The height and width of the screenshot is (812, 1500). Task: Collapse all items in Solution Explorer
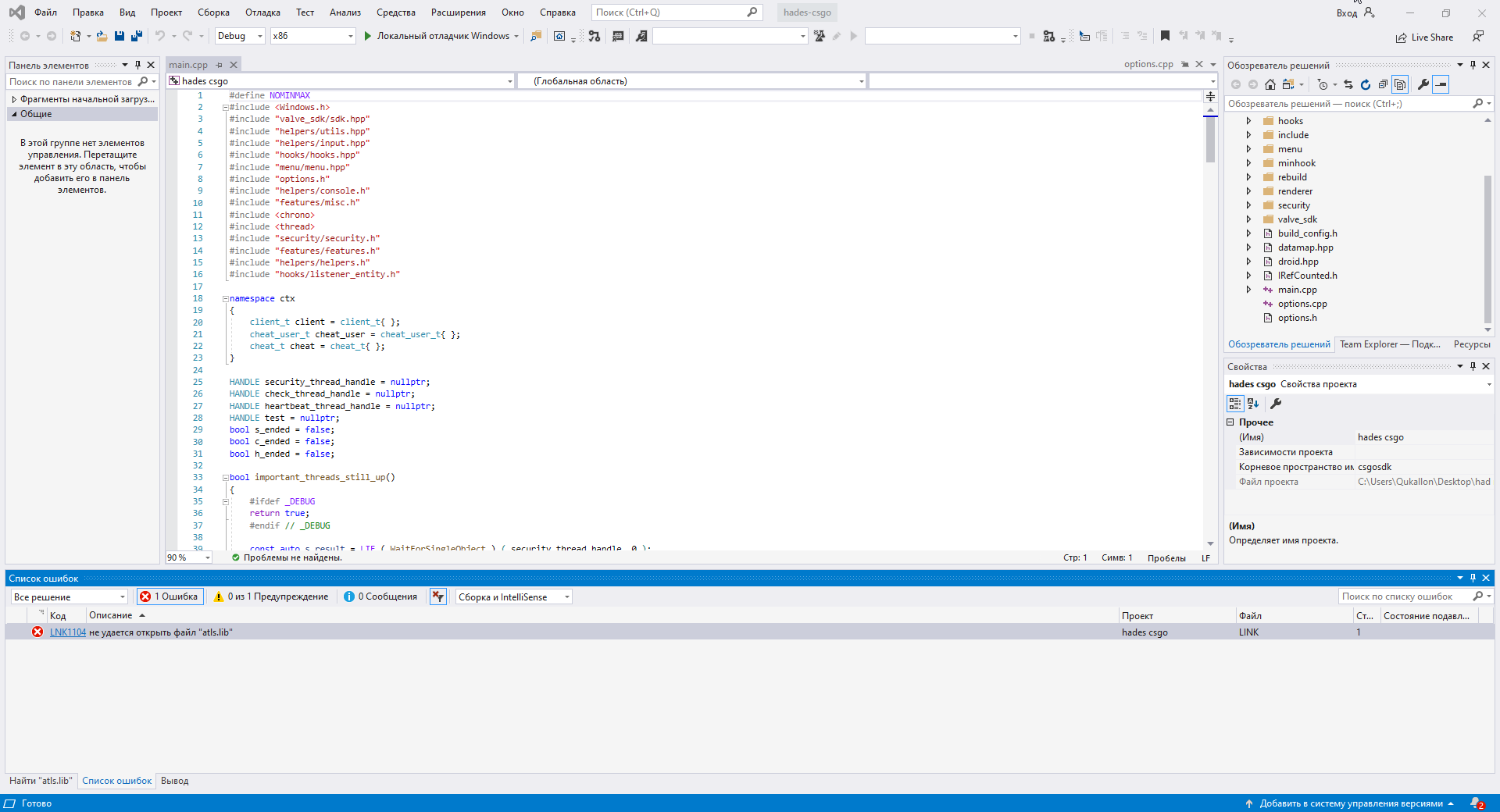[x=1383, y=84]
